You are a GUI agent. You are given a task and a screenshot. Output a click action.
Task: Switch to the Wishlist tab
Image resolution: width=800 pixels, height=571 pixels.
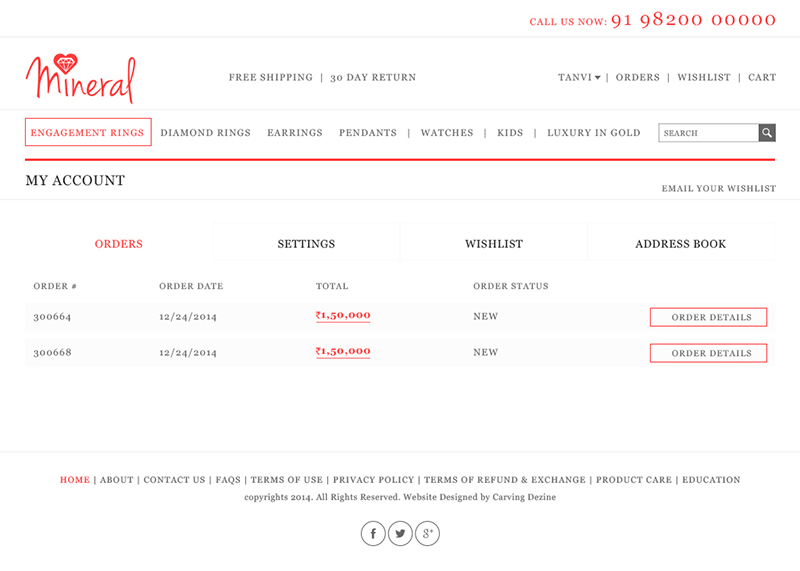493,244
